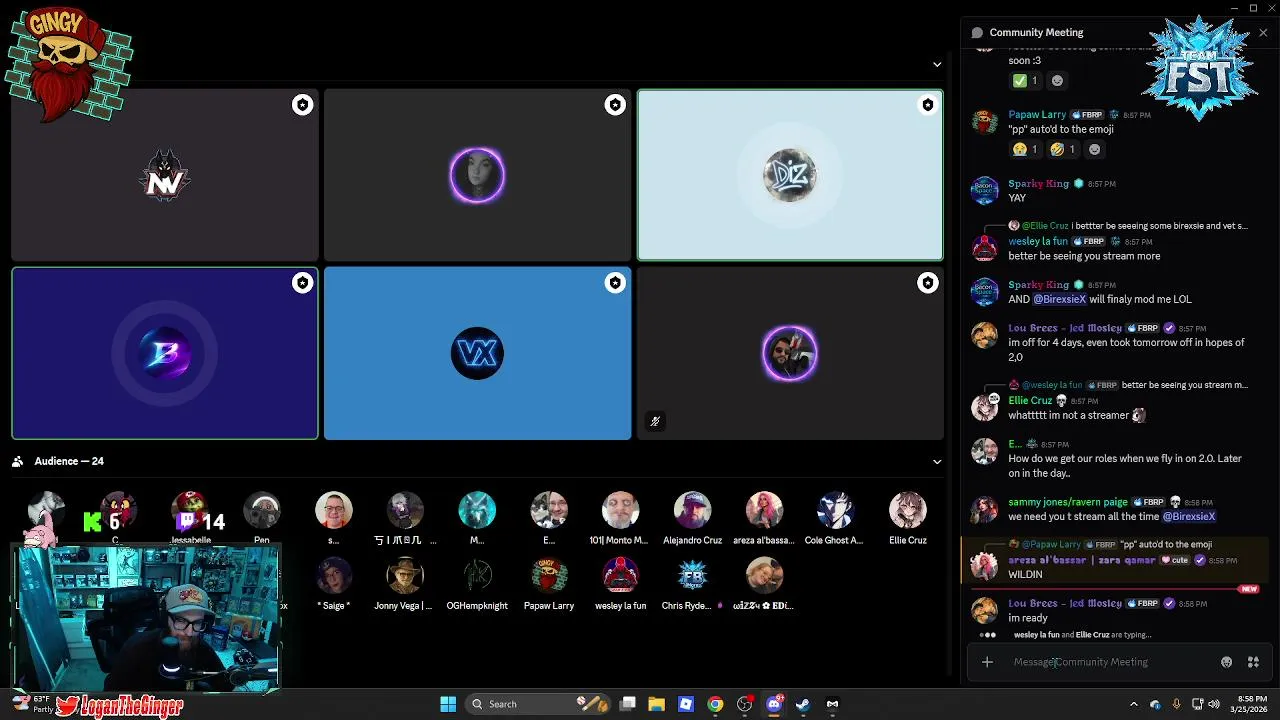The height and width of the screenshot is (720, 1280).
Task: Click the @BirexsieX mention in Sparky King's message
Action: [1060, 299]
